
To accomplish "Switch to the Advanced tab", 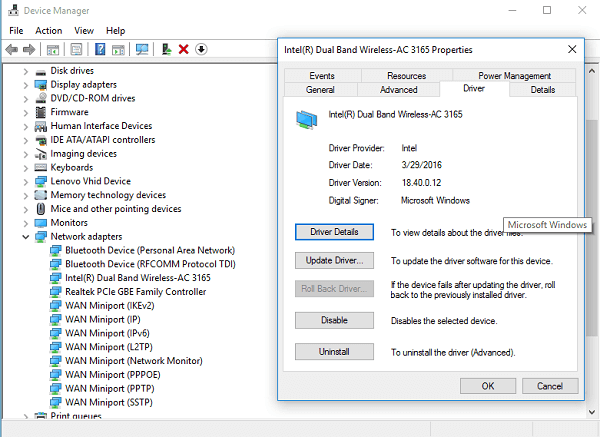I will (x=398, y=90).
